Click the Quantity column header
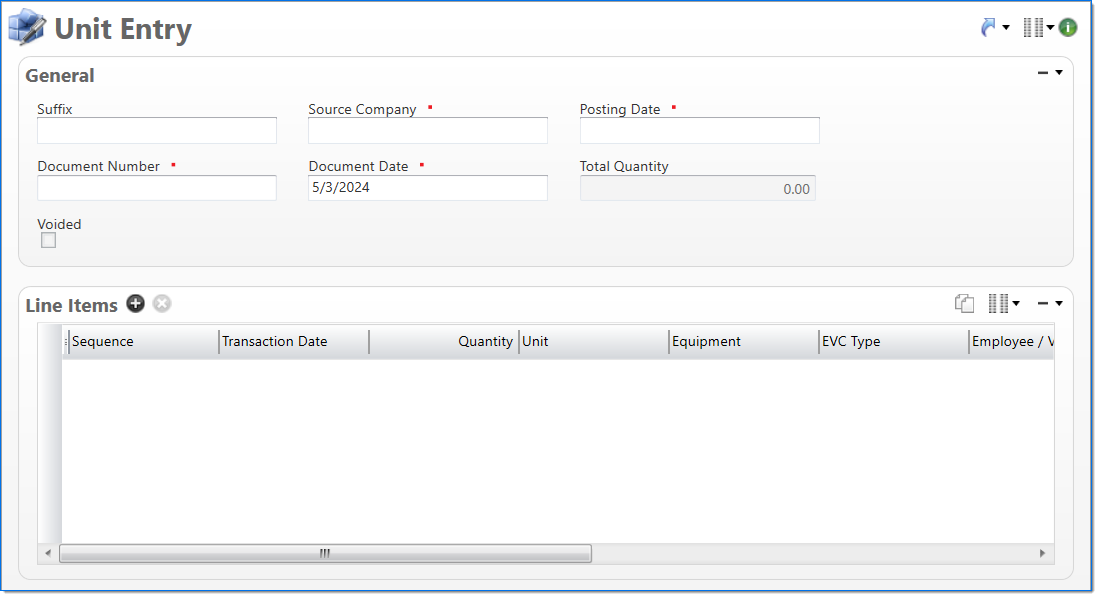 pos(444,342)
